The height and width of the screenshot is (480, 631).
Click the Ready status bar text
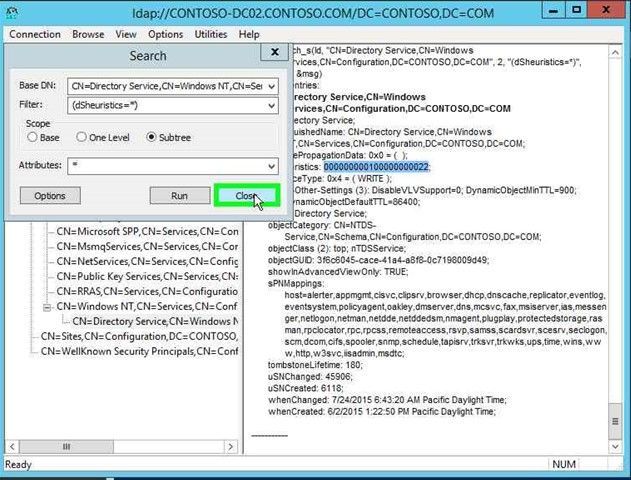click(x=18, y=465)
